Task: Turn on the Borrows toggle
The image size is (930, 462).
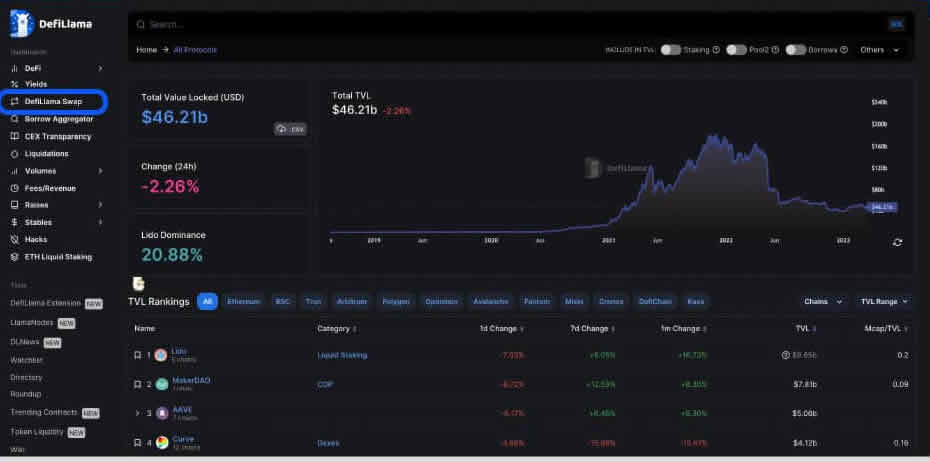Action: coord(795,50)
